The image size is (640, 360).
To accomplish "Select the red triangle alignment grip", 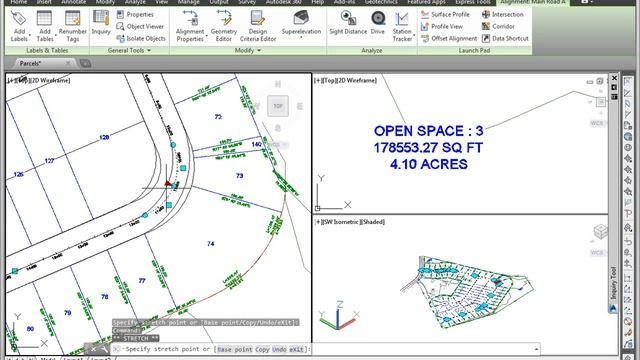I will tap(167, 184).
